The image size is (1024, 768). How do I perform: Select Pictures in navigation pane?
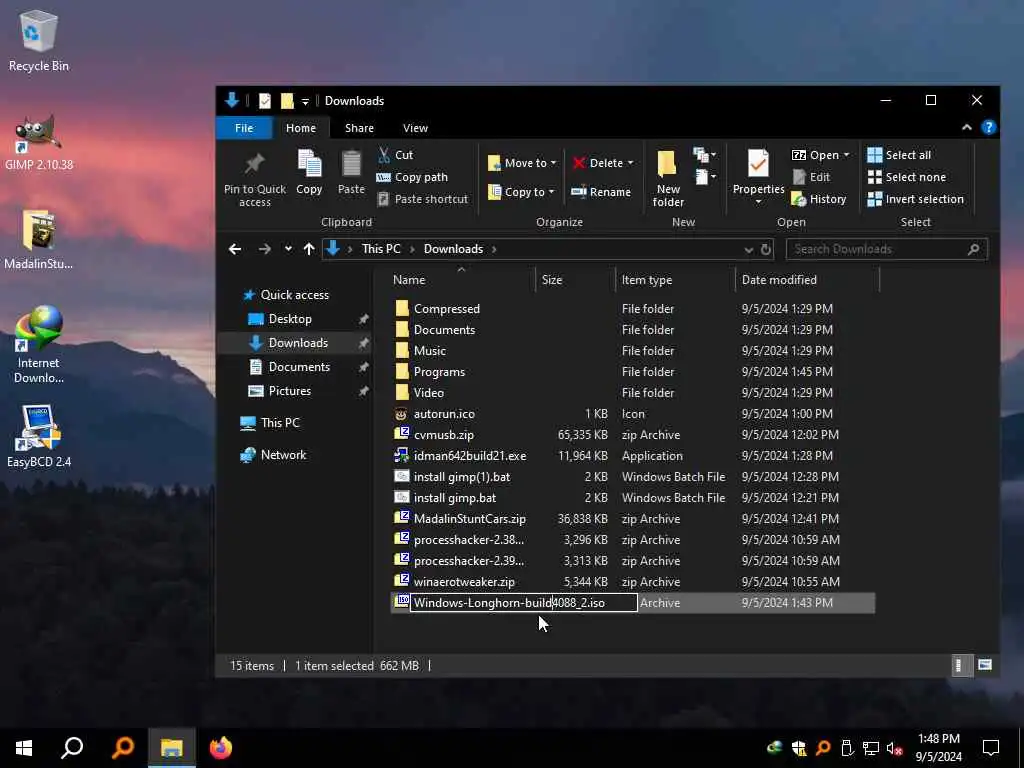(x=289, y=391)
